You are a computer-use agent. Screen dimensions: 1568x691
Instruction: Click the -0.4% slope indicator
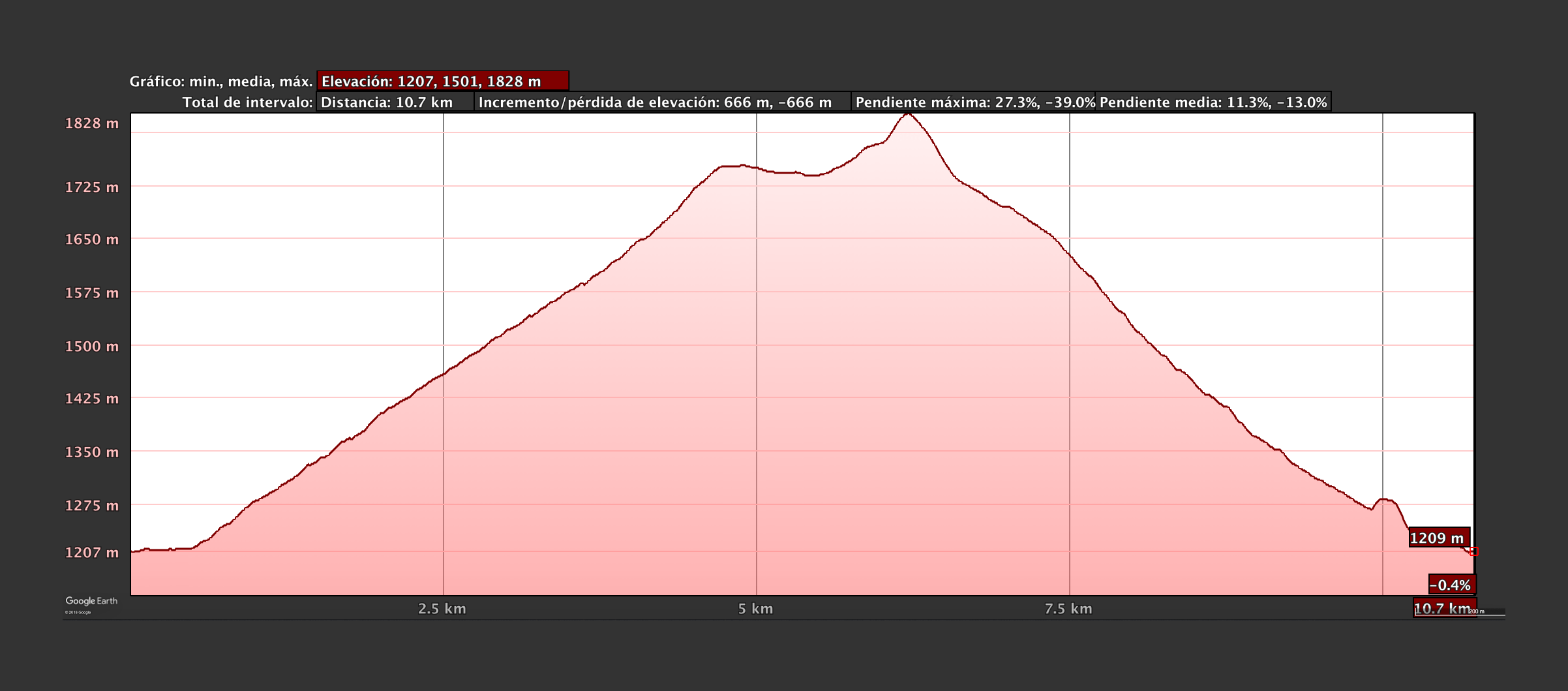[1451, 585]
